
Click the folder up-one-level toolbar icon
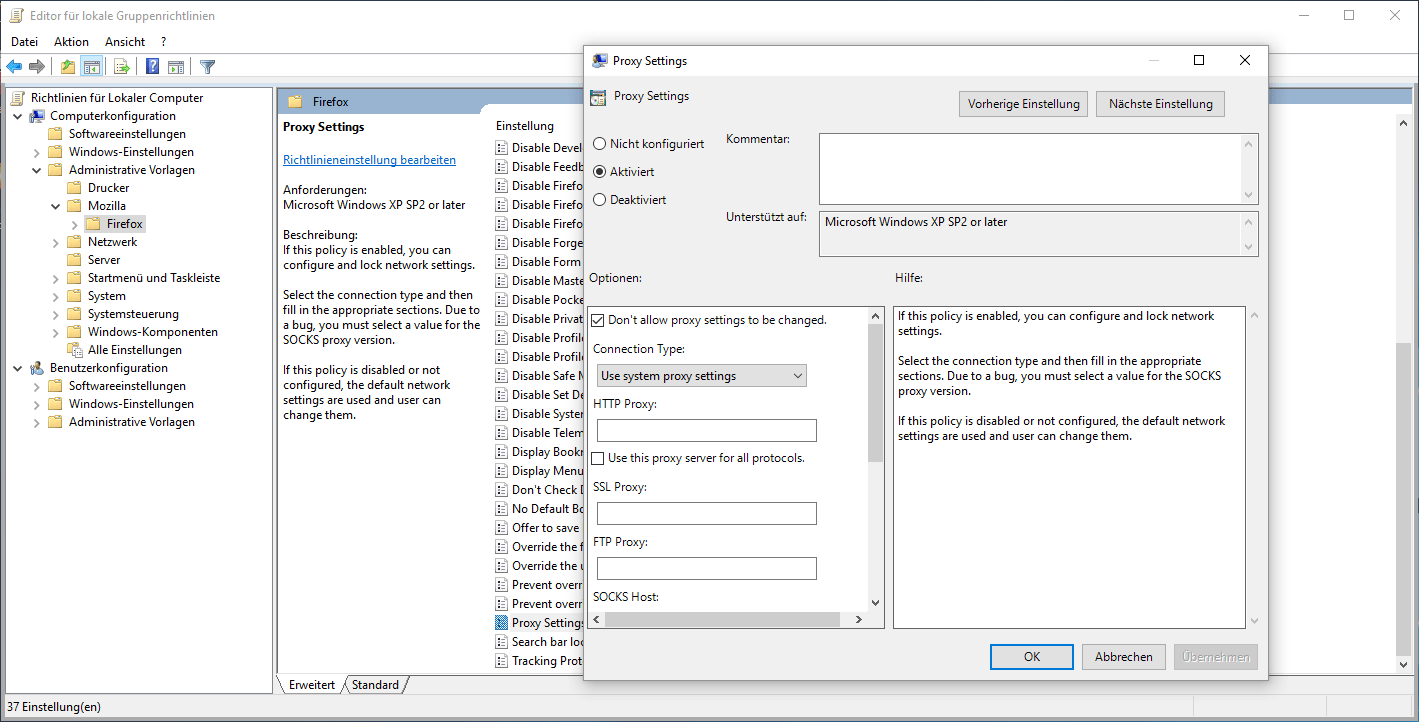tap(67, 67)
